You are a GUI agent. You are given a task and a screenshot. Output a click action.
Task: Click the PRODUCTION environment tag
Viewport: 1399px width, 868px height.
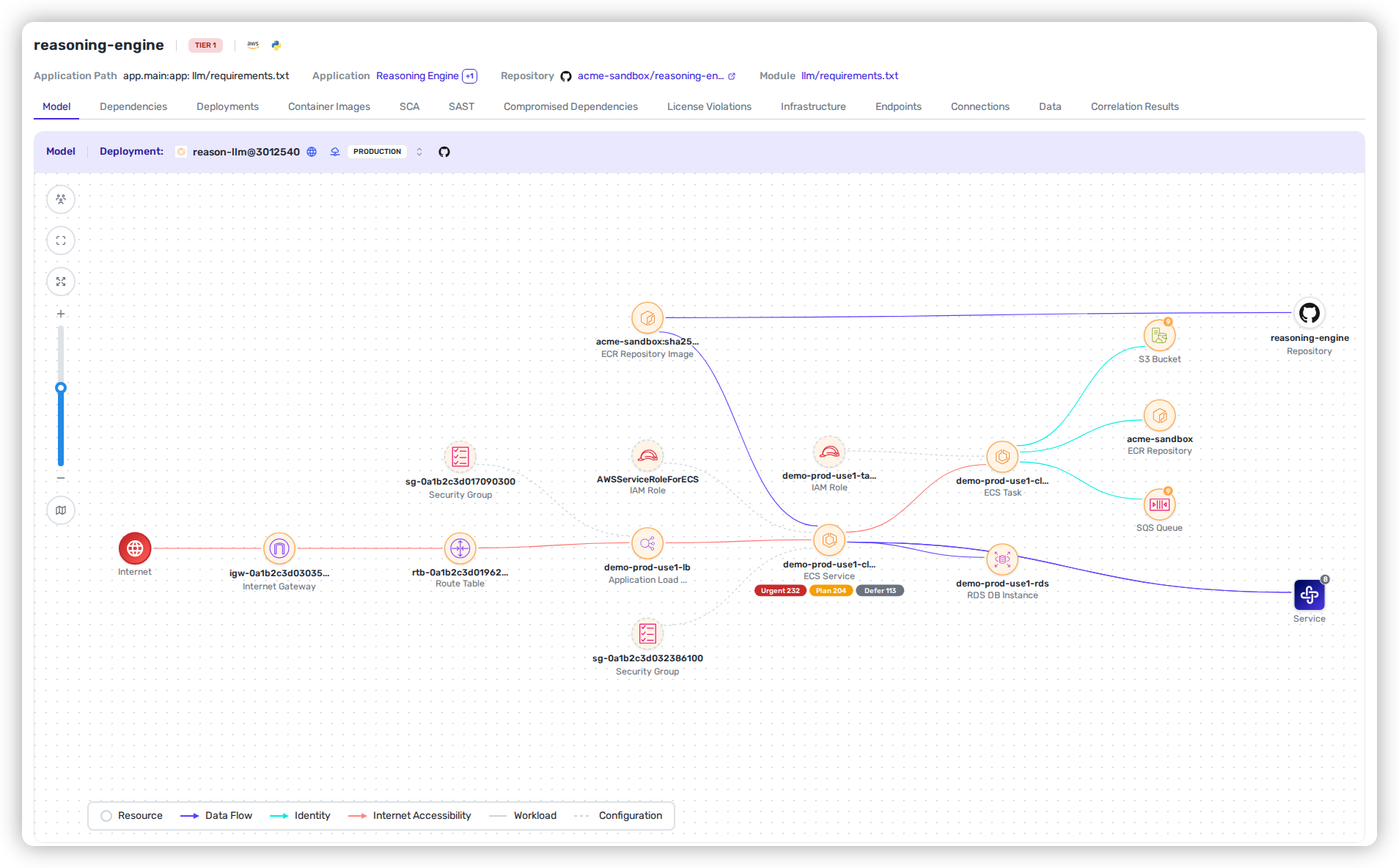pos(377,152)
